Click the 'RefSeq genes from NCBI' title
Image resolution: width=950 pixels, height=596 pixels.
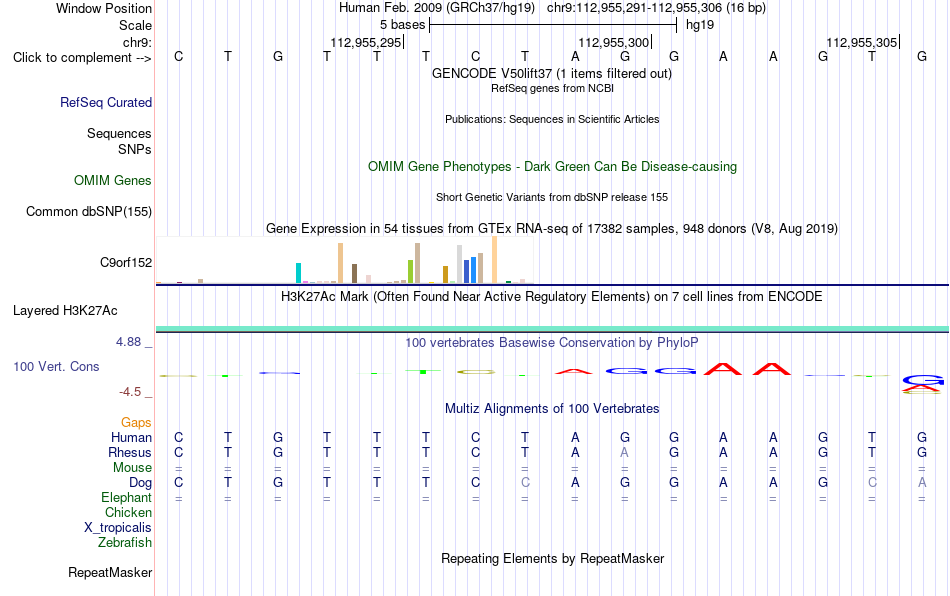tap(552, 88)
